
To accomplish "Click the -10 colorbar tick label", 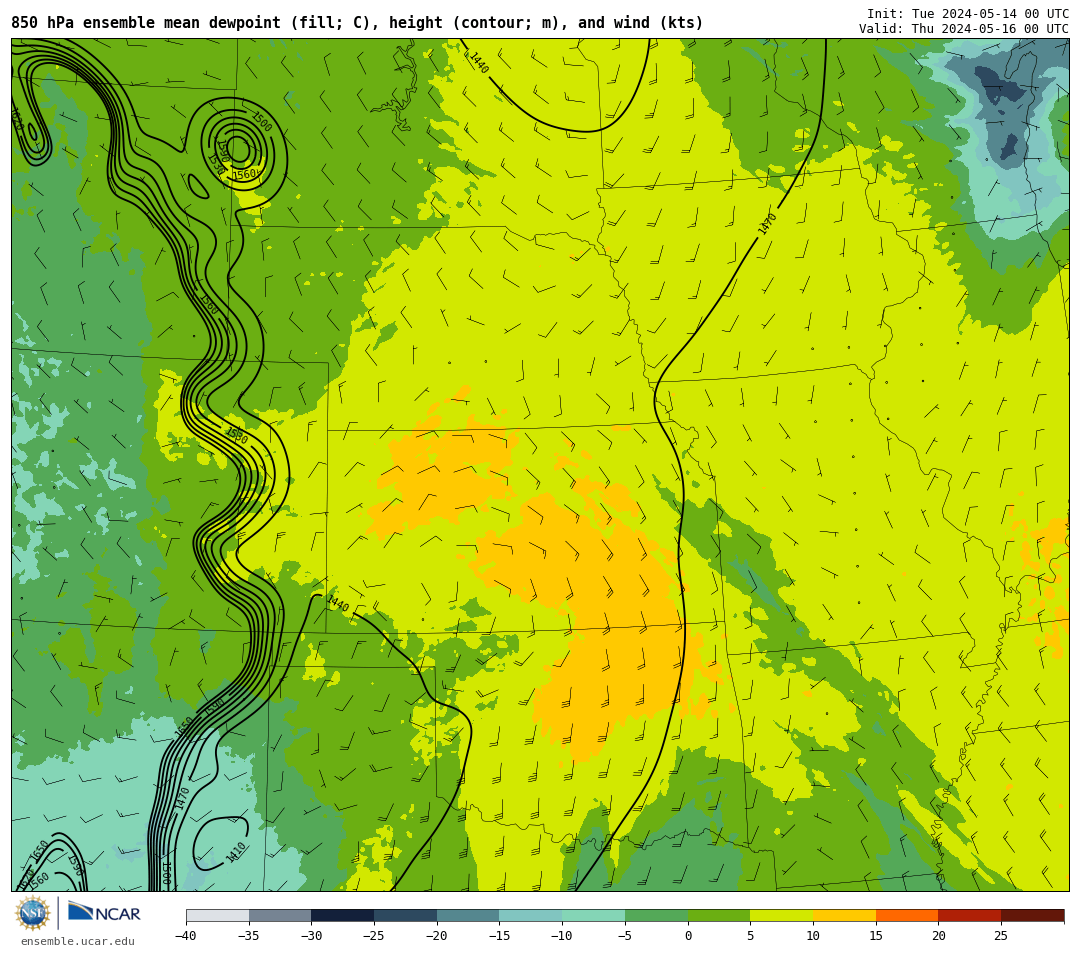I will 562,935.
